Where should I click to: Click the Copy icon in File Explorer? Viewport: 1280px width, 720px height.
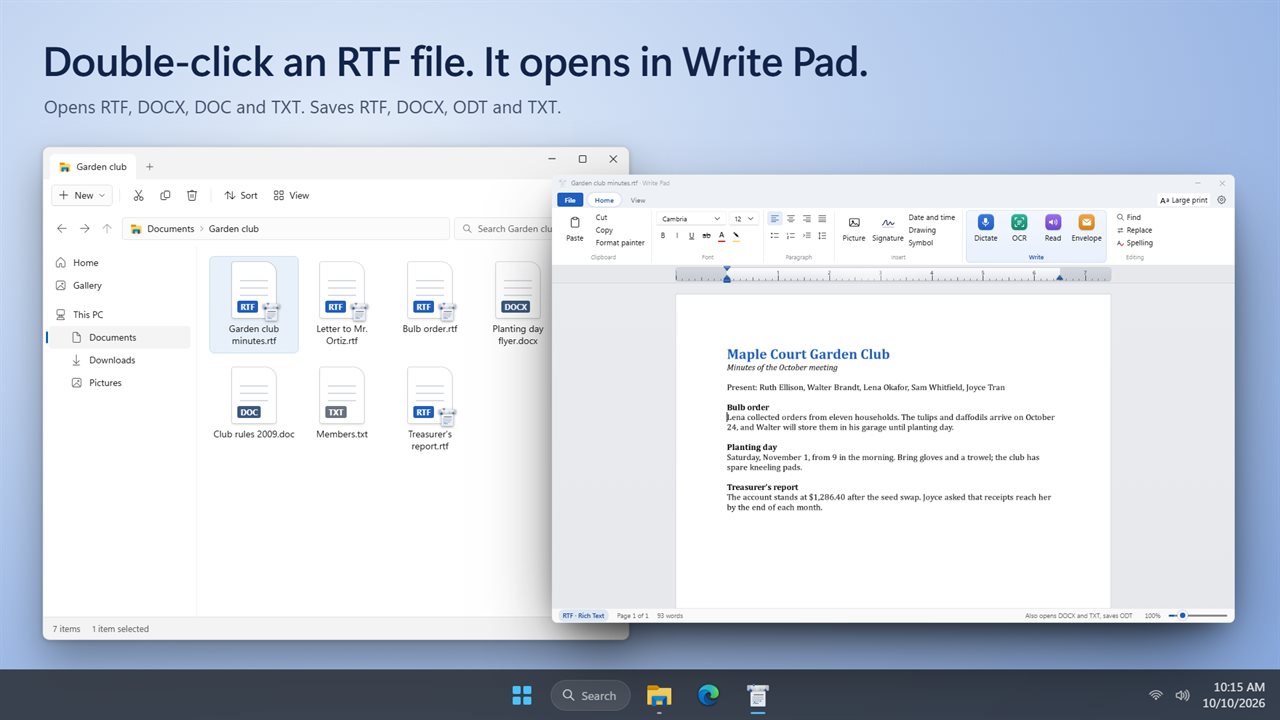click(x=165, y=195)
